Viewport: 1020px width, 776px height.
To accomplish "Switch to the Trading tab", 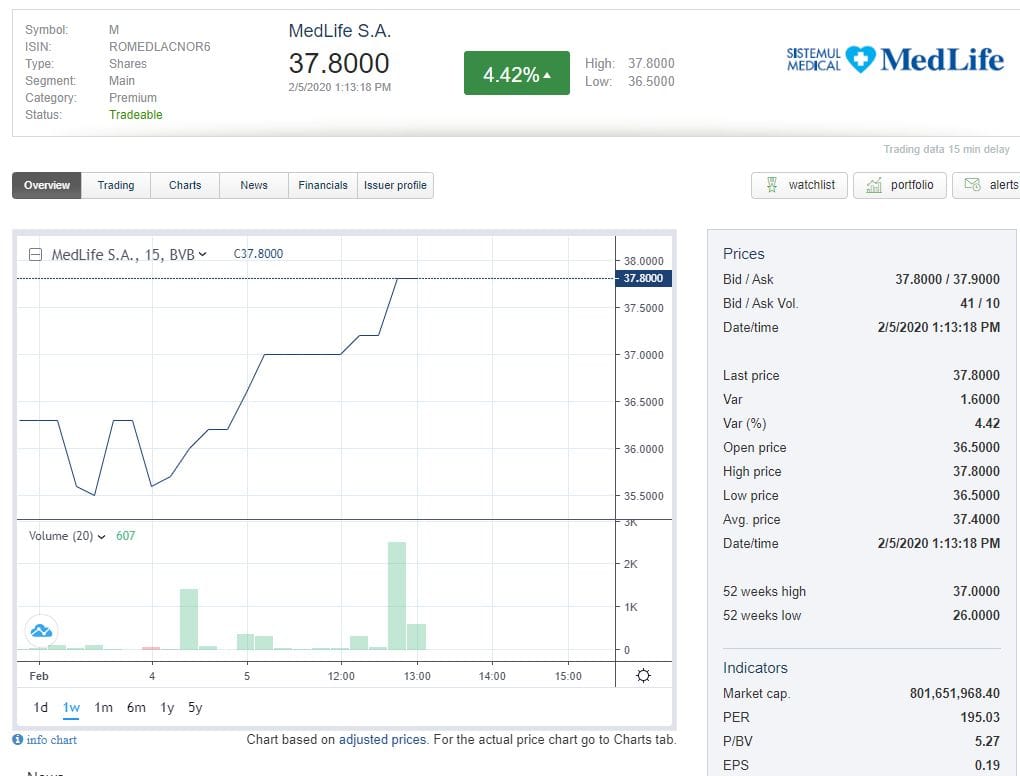I will click(x=116, y=185).
